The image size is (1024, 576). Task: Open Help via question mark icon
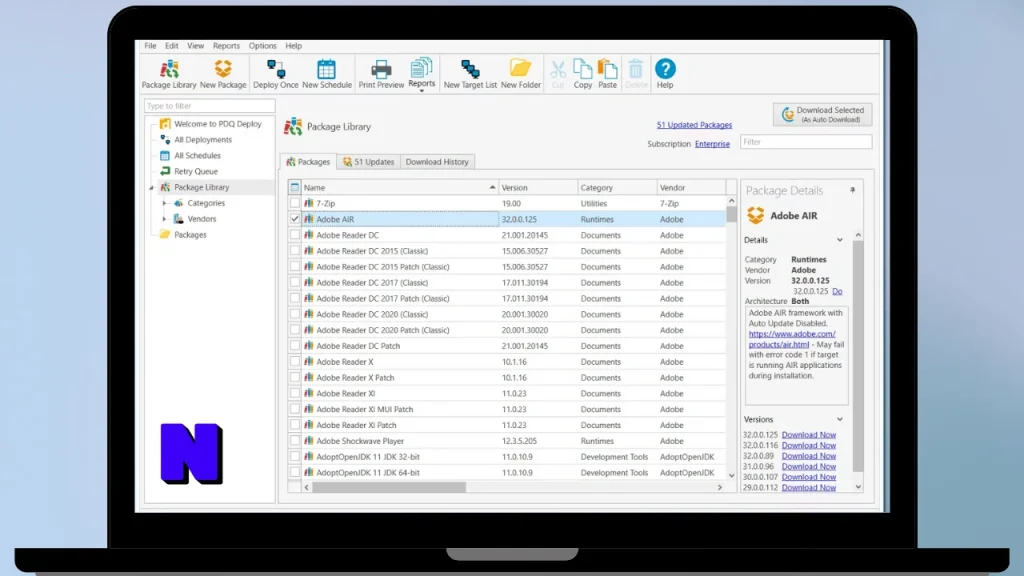[665, 74]
